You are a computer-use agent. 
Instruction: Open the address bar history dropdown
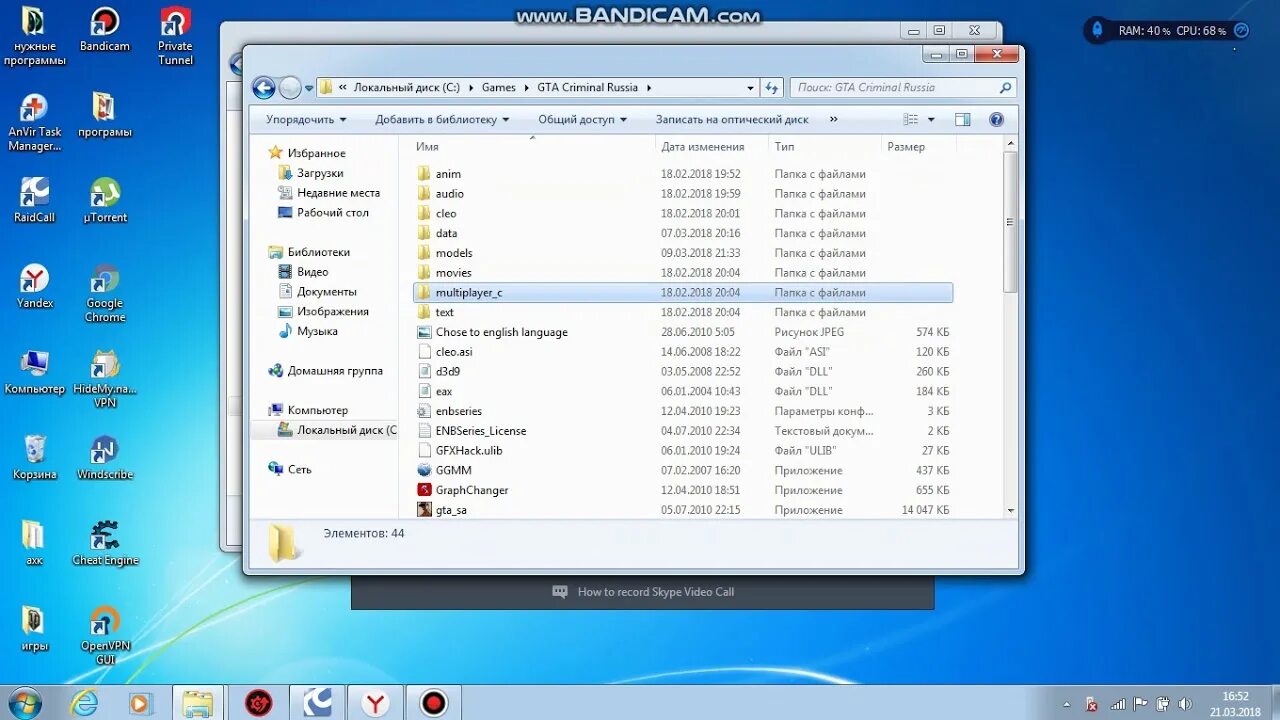(x=750, y=88)
